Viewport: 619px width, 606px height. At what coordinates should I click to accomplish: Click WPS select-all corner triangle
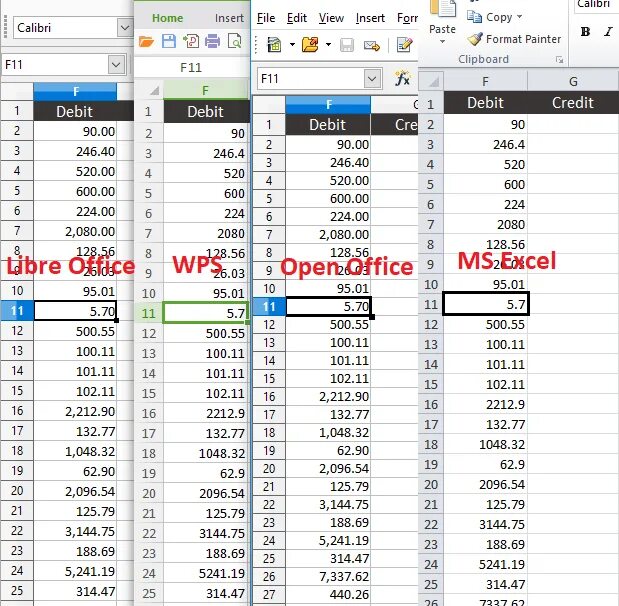pyautogui.click(x=154, y=91)
